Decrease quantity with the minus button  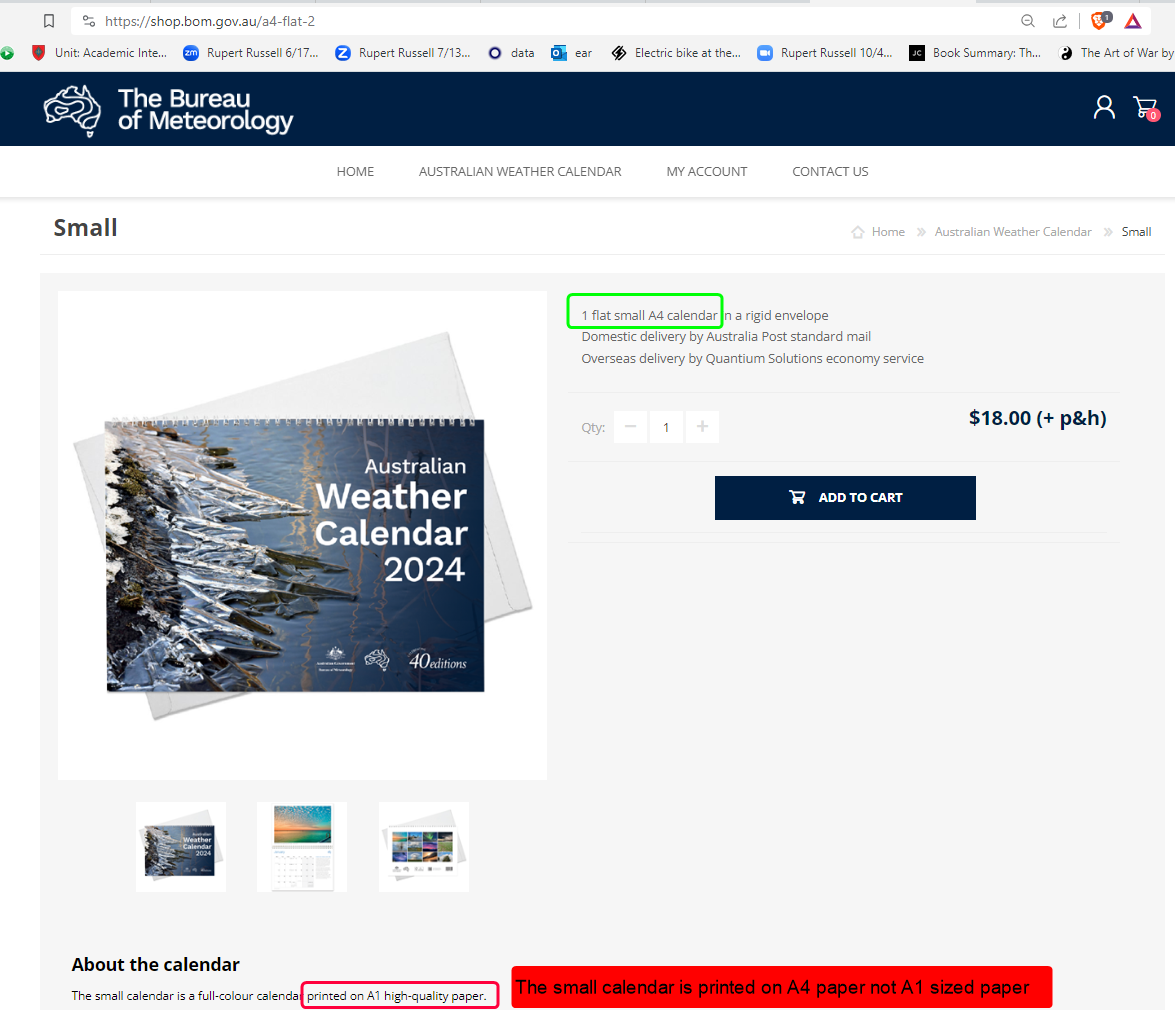tap(630, 427)
